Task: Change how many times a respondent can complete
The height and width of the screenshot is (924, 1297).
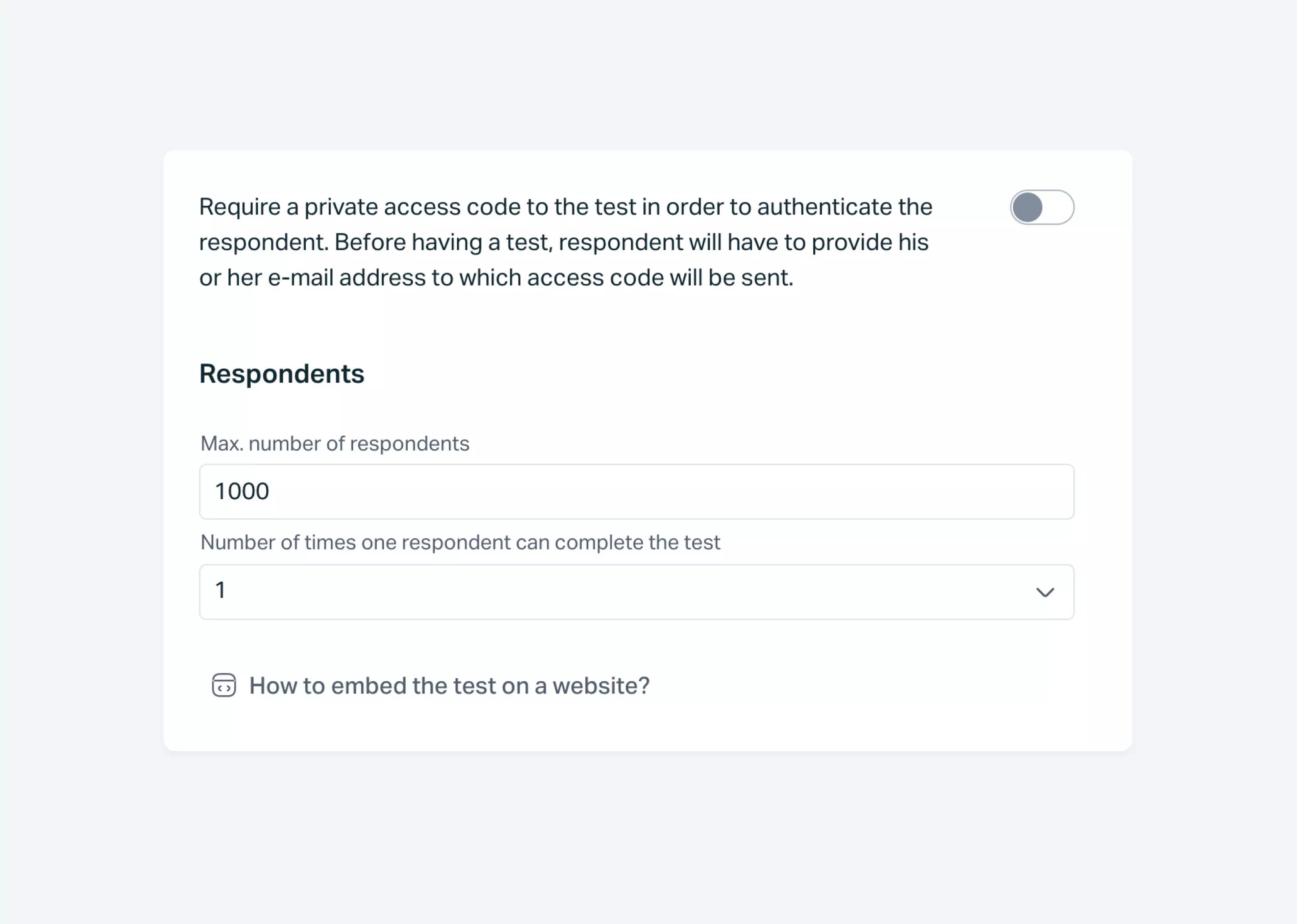Action: pos(636,592)
